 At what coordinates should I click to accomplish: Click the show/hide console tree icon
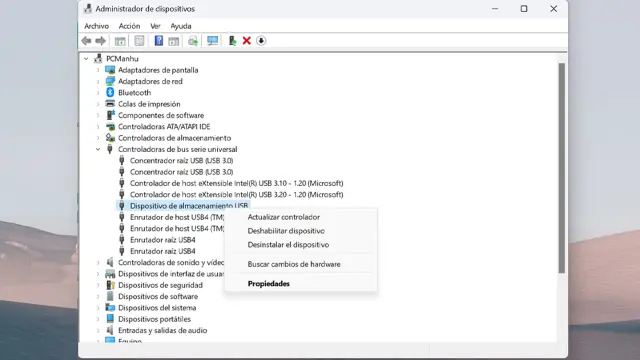120,41
